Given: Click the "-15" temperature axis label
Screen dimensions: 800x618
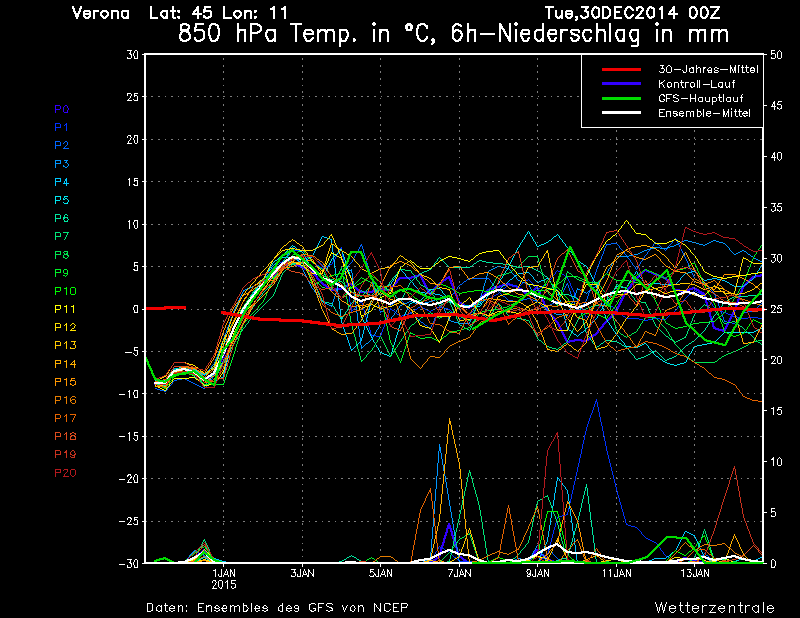Looking at the screenshot, I should tap(128, 436).
